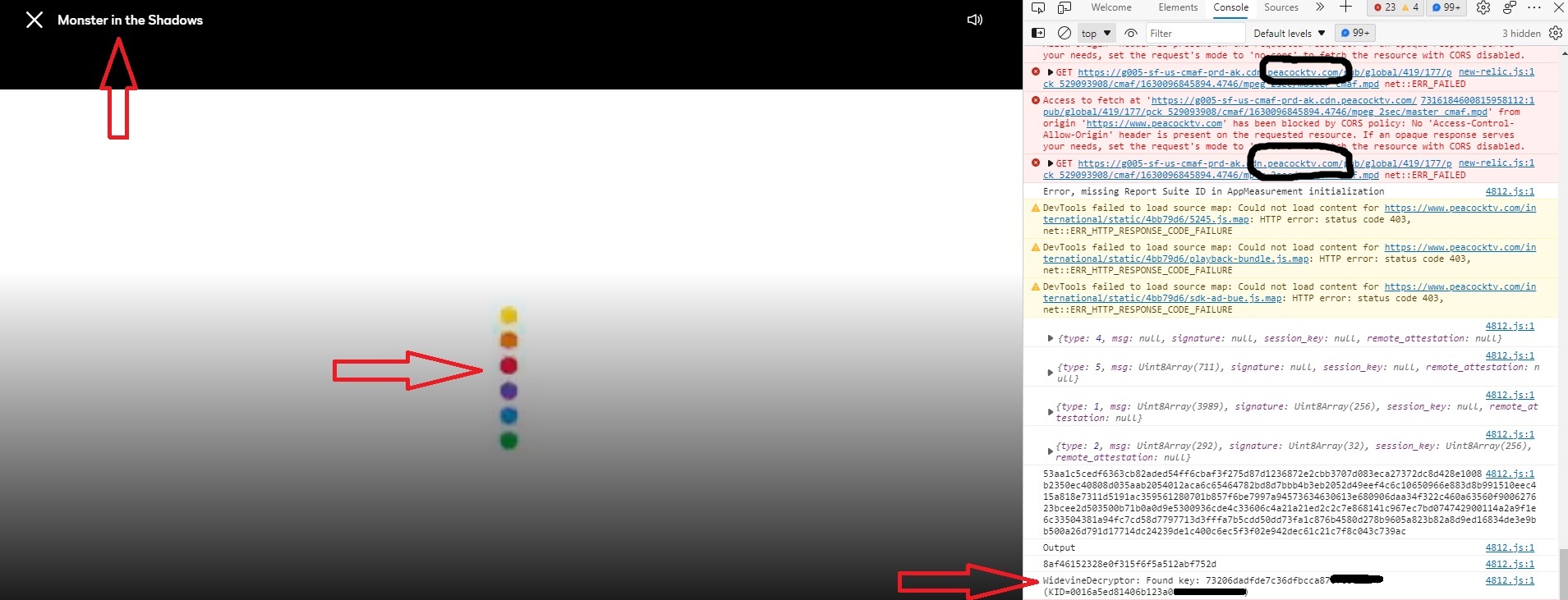
Task: Toggle device emulation mode
Action: coord(1064,8)
